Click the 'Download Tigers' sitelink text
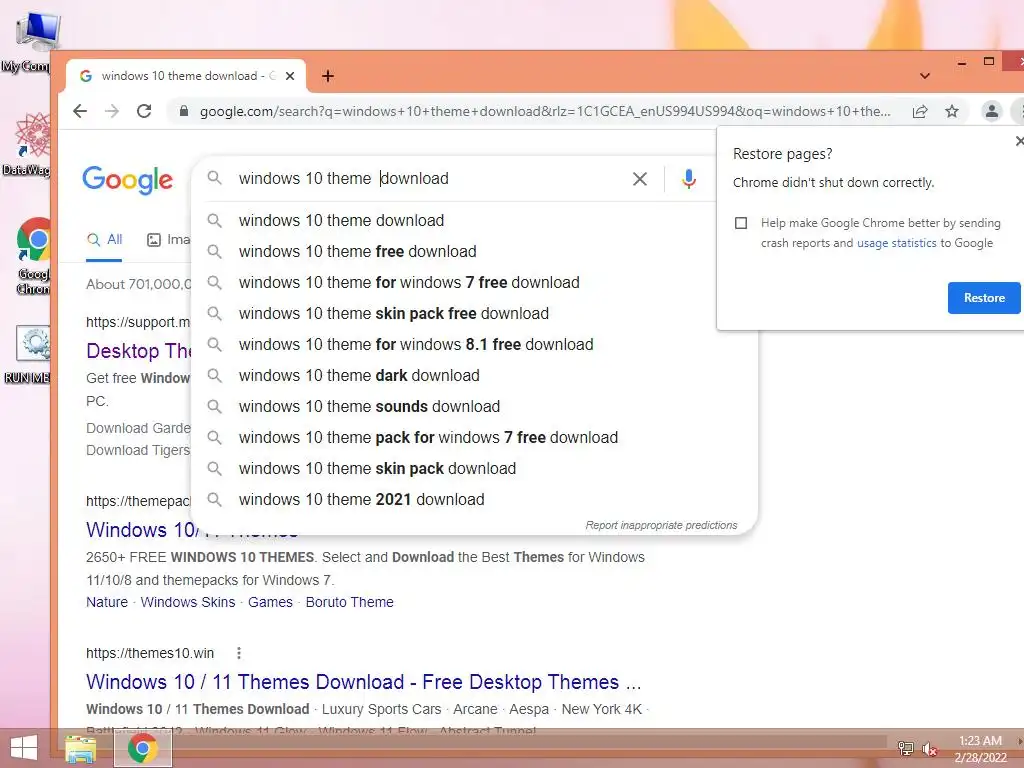Viewport: 1024px width, 768px height. 138,450
